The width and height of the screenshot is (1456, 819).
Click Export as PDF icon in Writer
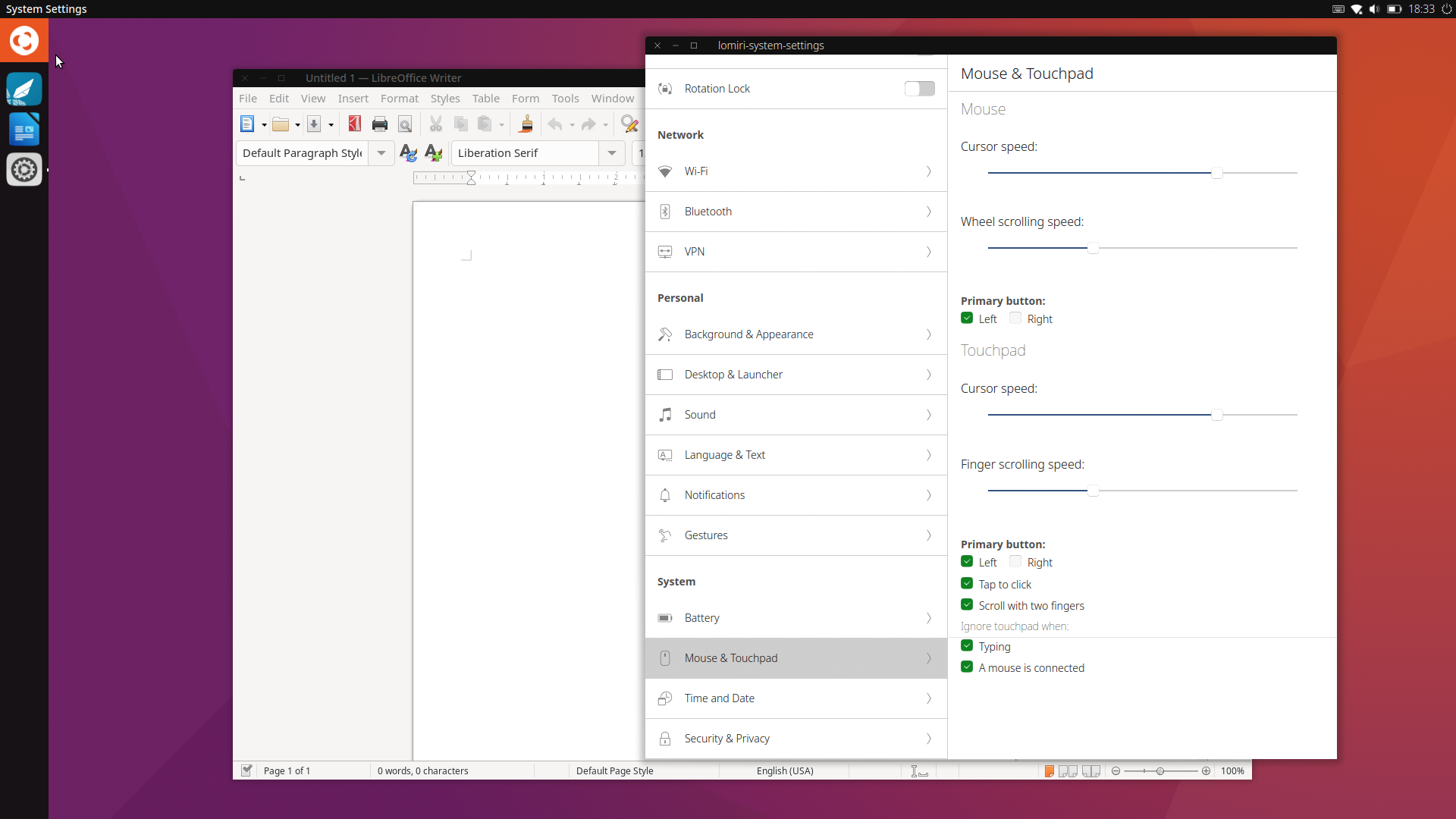click(354, 124)
